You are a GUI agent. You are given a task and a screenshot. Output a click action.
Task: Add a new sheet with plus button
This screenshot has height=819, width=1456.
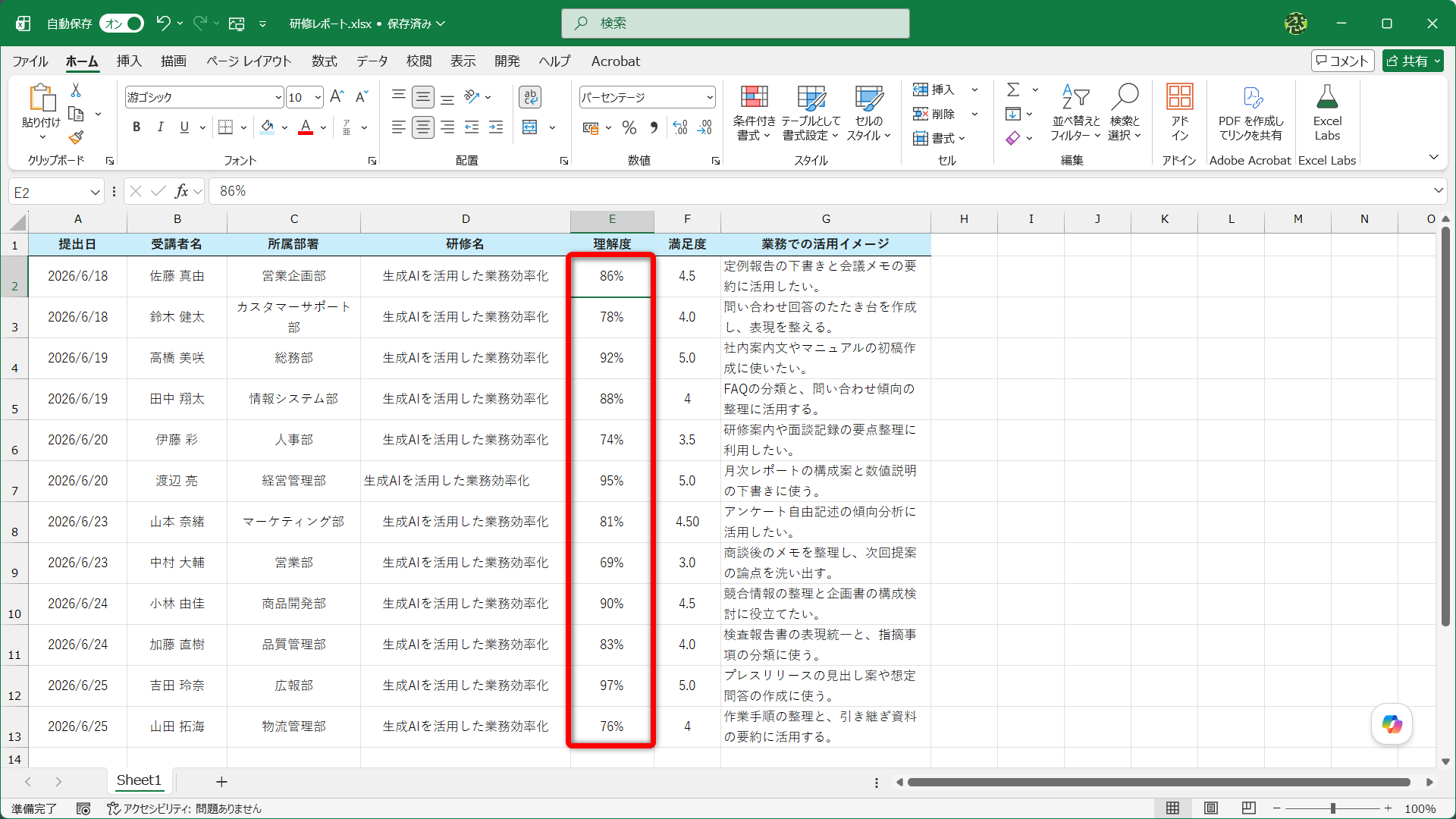click(x=221, y=781)
